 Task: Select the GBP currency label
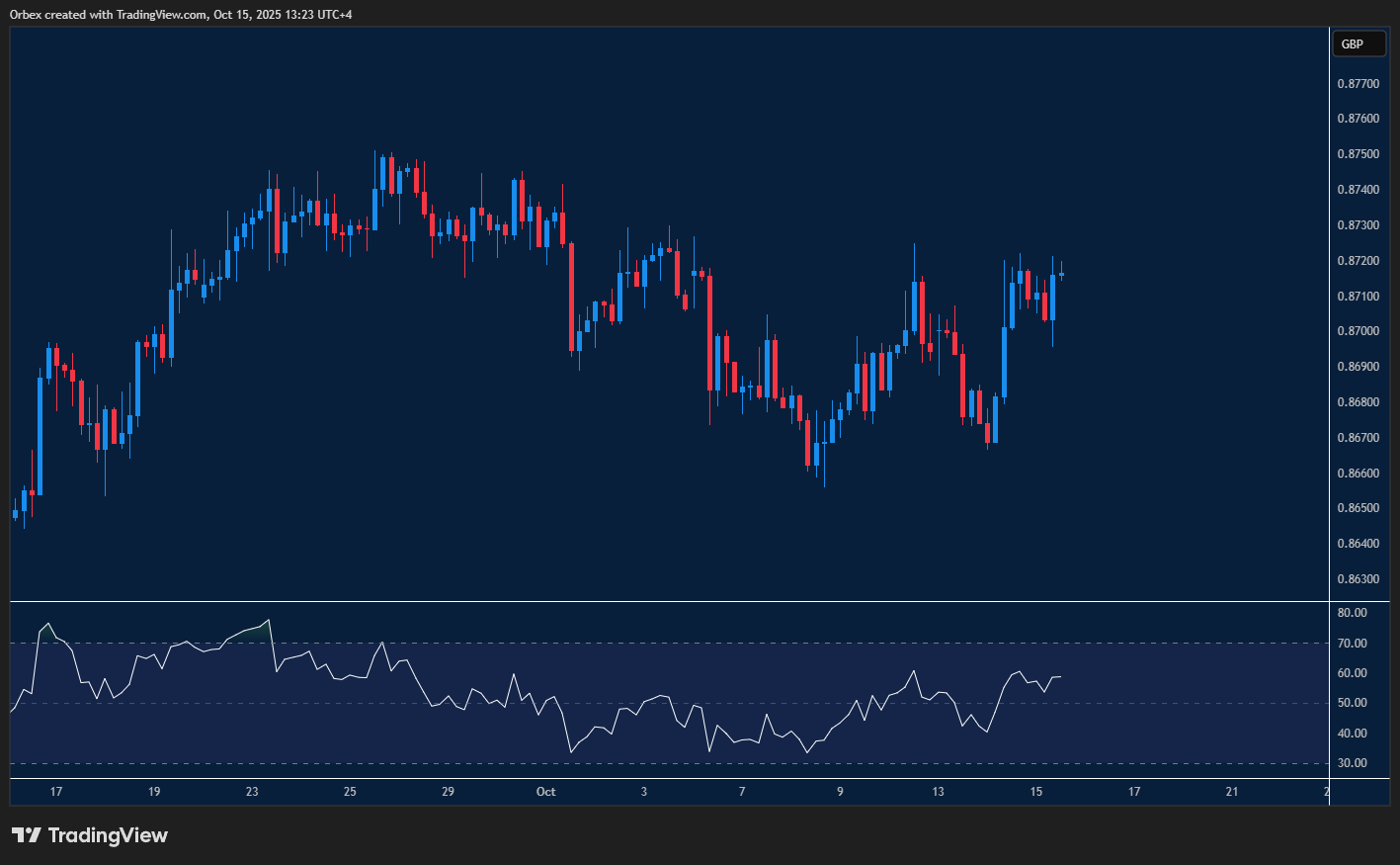point(1359,43)
